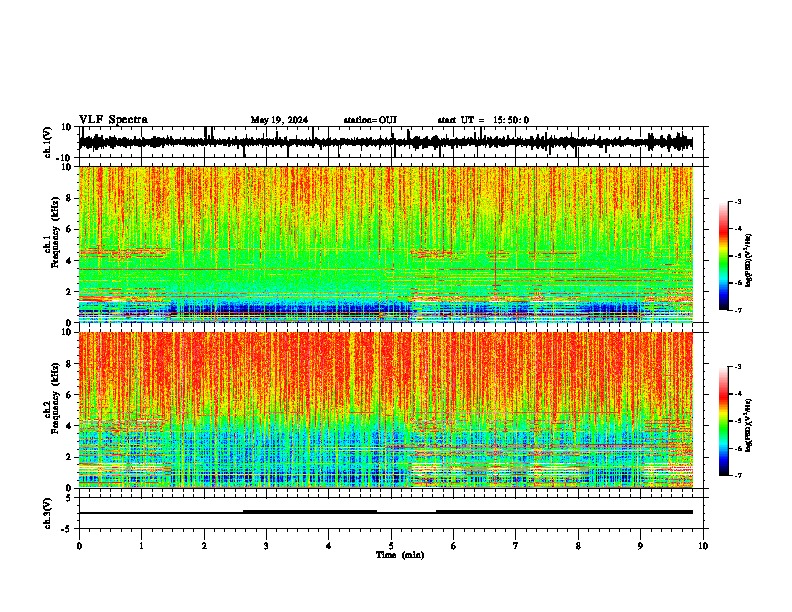Click the ch.2 spectrogram color scale bar
Image resolution: width=792 pixels, height=612 pixels.
point(724,421)
